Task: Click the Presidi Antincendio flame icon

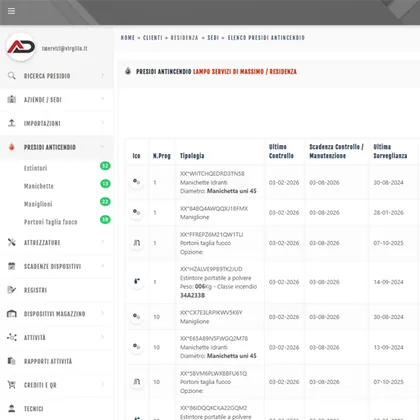Action: pos(12,147)
